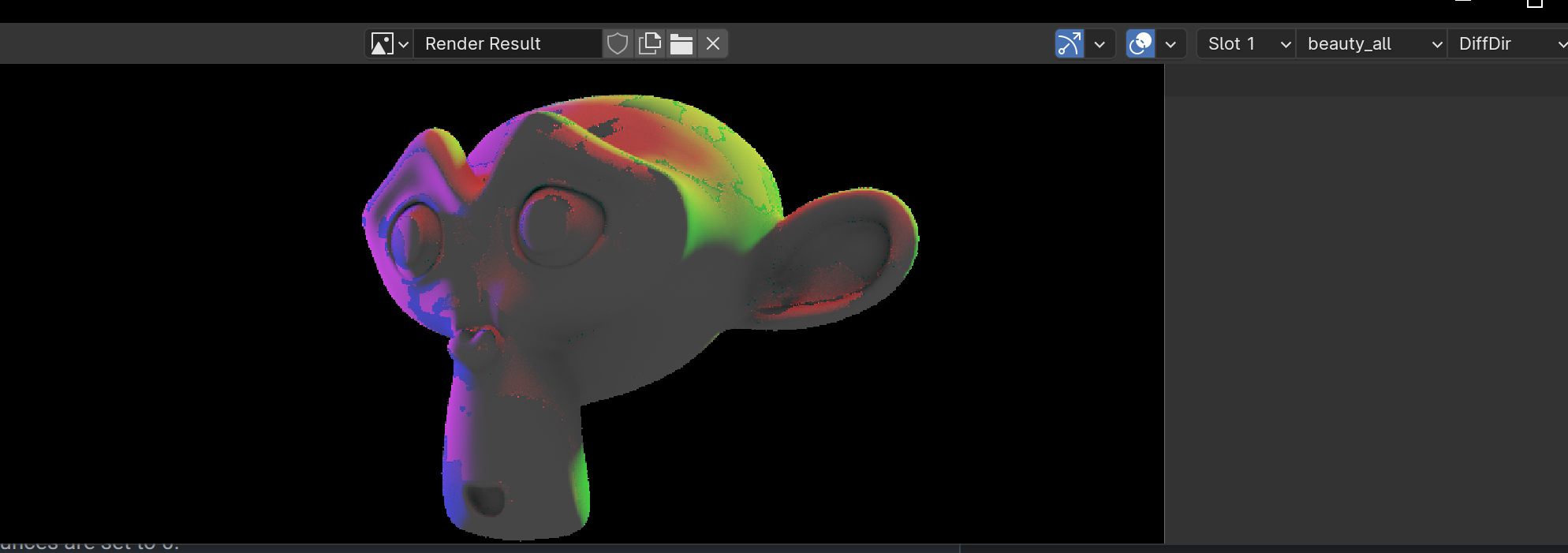Open the beauty_all view layer dropdown
The width and height of the screenshot is (1568, 553).
tap(1372, 43)
